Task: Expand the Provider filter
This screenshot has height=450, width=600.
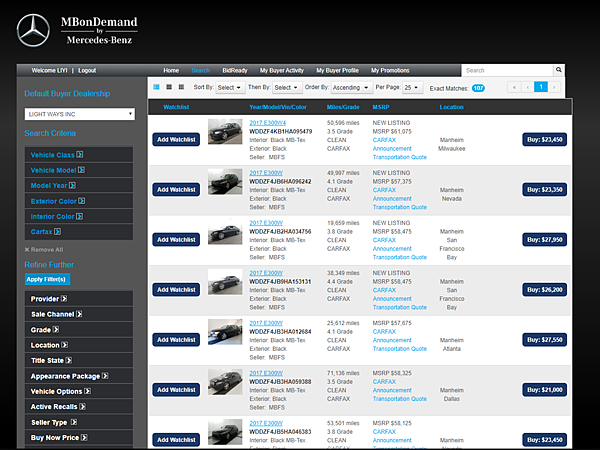Action: click(x=79, y=298)
